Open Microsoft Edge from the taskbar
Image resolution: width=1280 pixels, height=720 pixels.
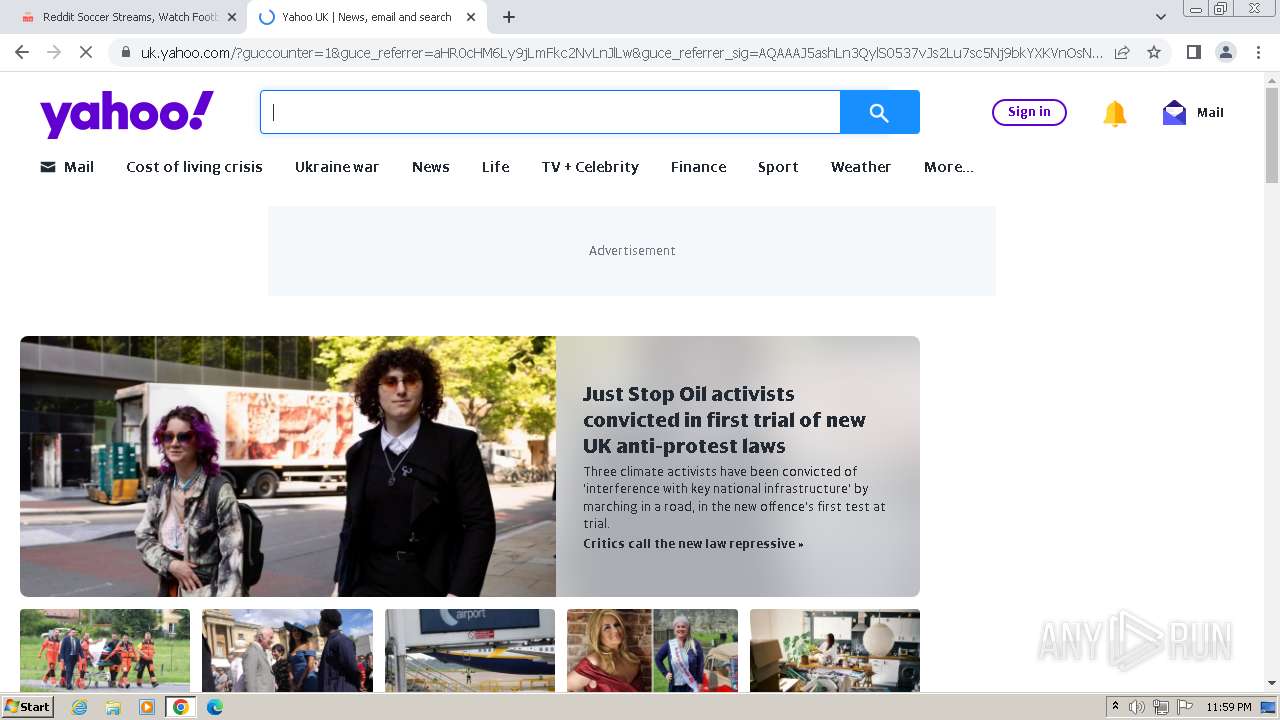pos(215,707)
